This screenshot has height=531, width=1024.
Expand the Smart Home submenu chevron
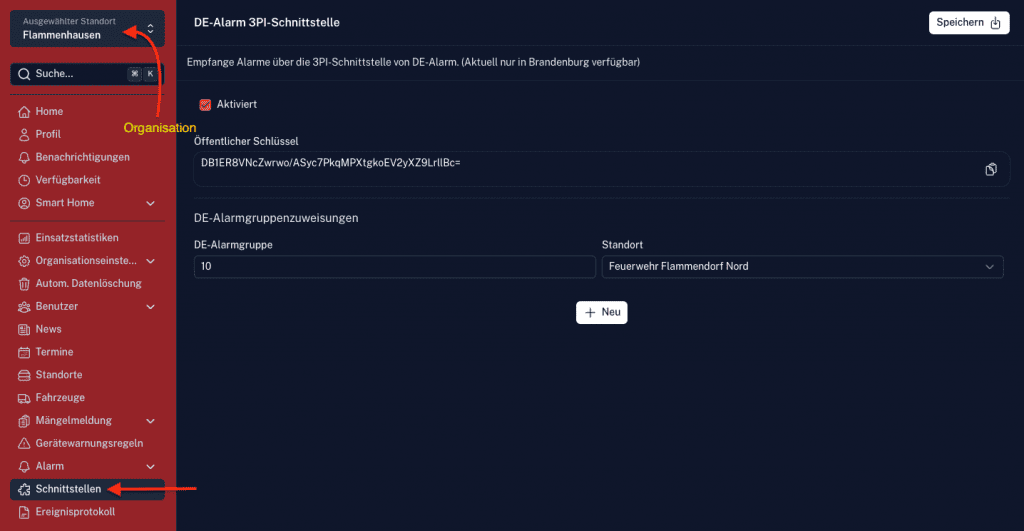click(151, 203)
